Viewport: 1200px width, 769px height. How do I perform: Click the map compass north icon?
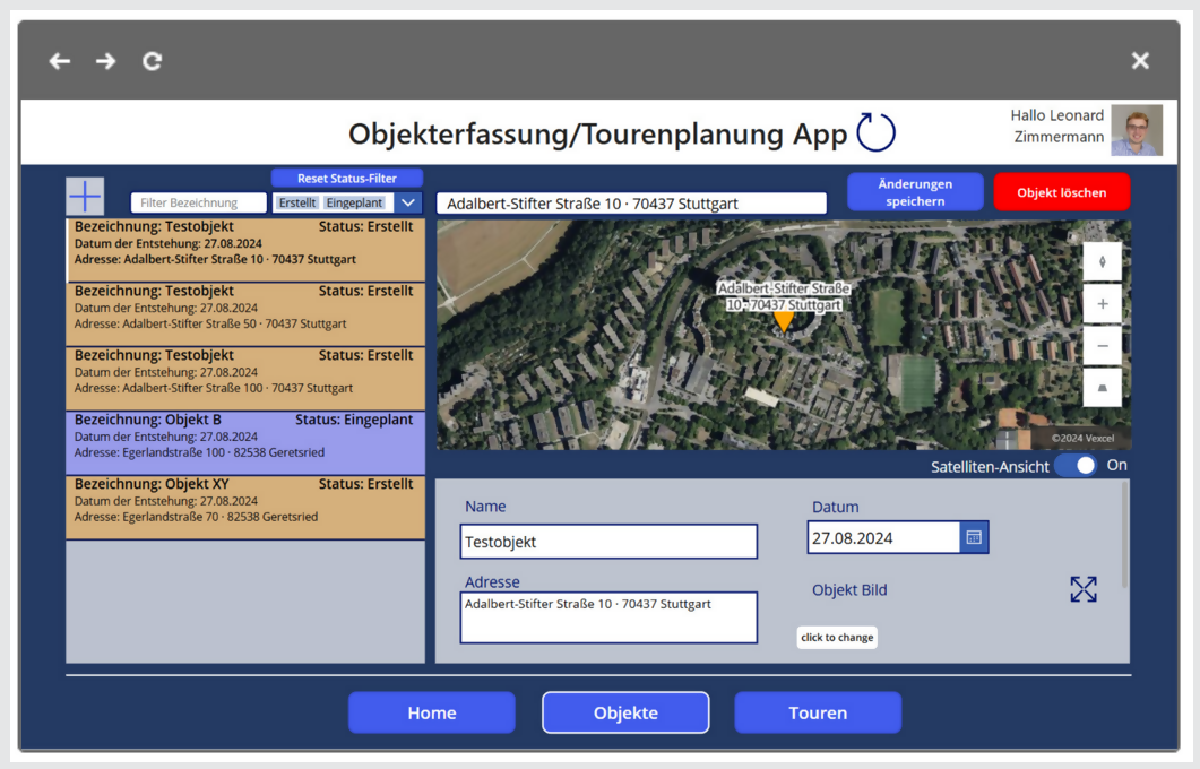pyautogui.click(x=1102, y=262)
